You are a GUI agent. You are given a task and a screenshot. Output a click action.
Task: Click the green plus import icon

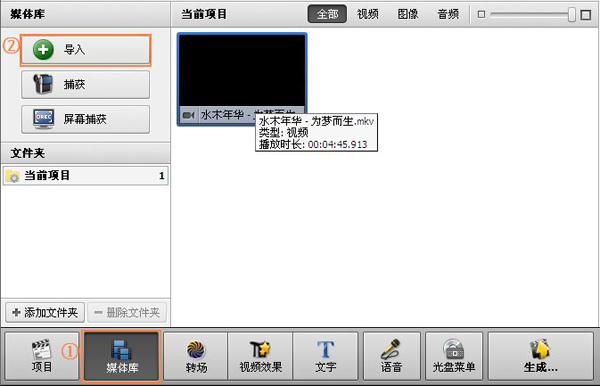click(x=43, y=50)
